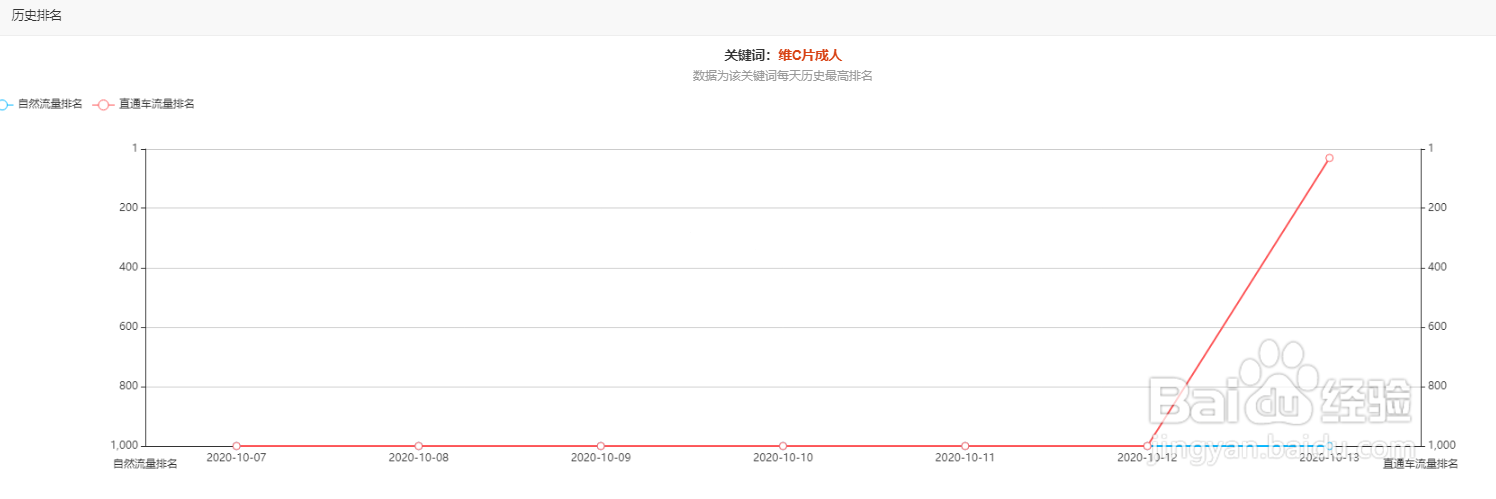
Task: Toggle the 自然流量排名 legend series
Action: tap(41, 104)
